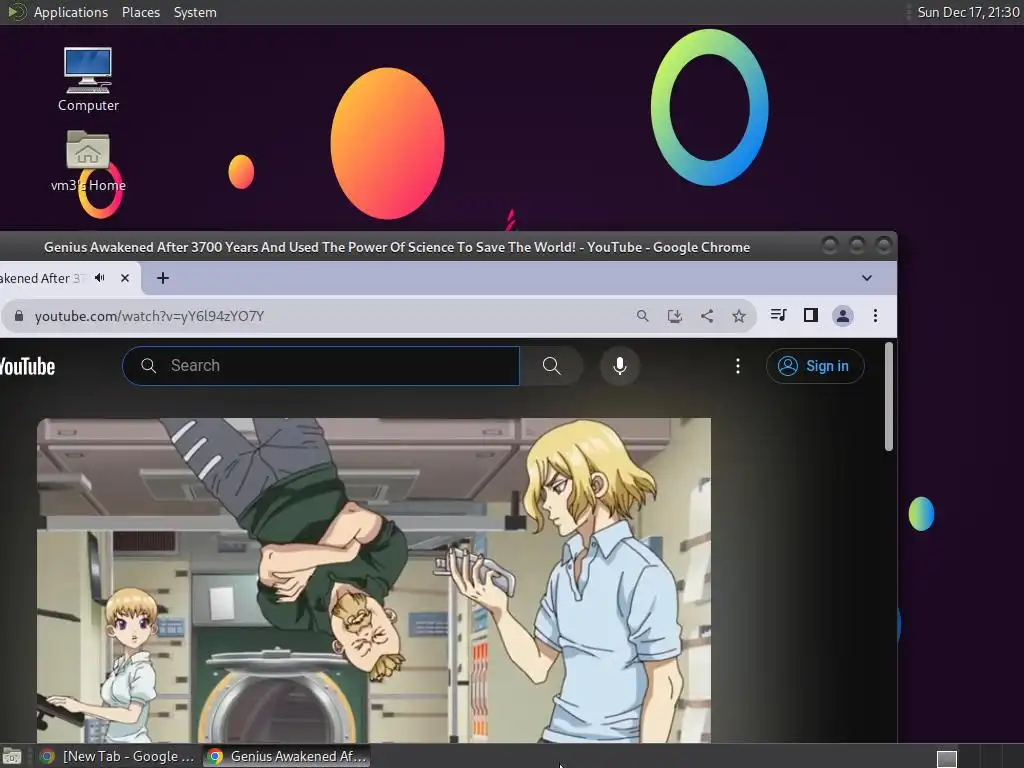Open a new Chrome tab
Viewport: 1024px width, 768px height.
(163, 278)
